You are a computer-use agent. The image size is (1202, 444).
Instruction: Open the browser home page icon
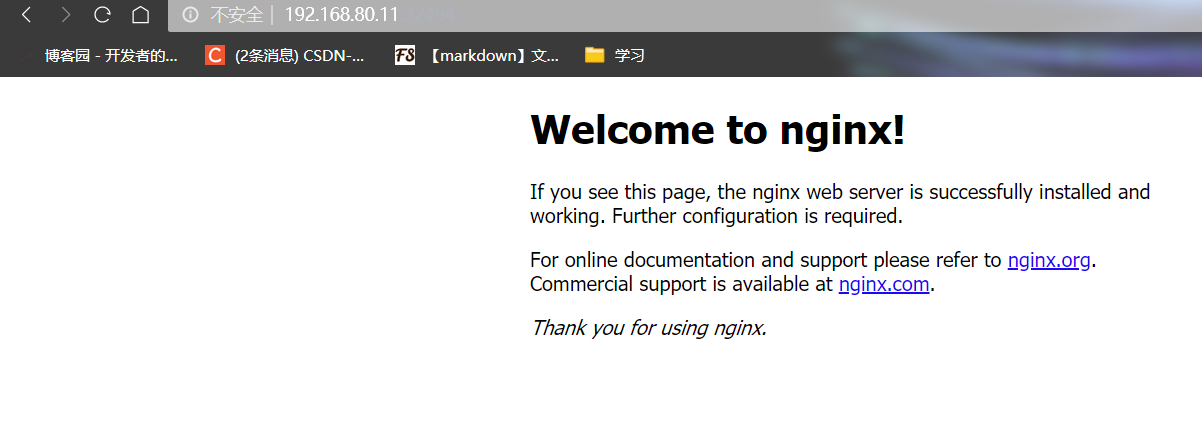coord(141,15)
